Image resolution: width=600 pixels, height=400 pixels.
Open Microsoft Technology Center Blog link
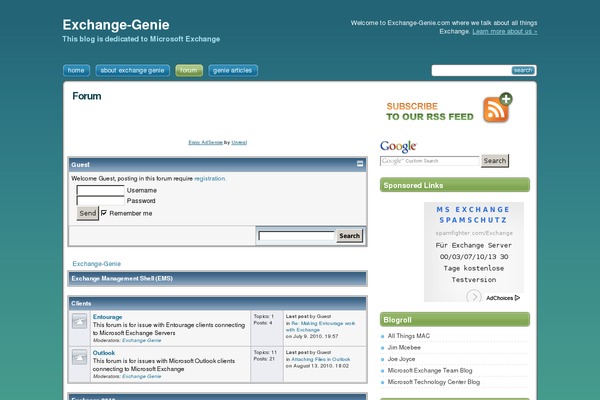434,382
